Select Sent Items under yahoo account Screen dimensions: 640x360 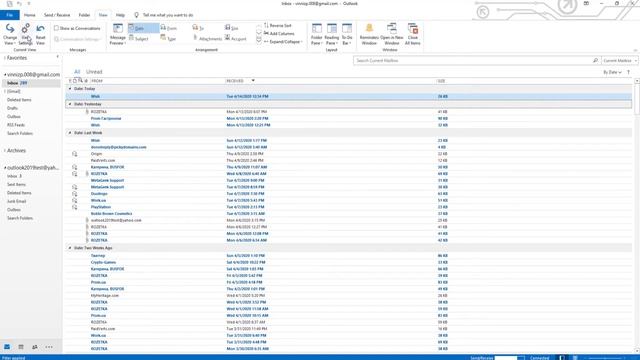(x=16, y=184)
